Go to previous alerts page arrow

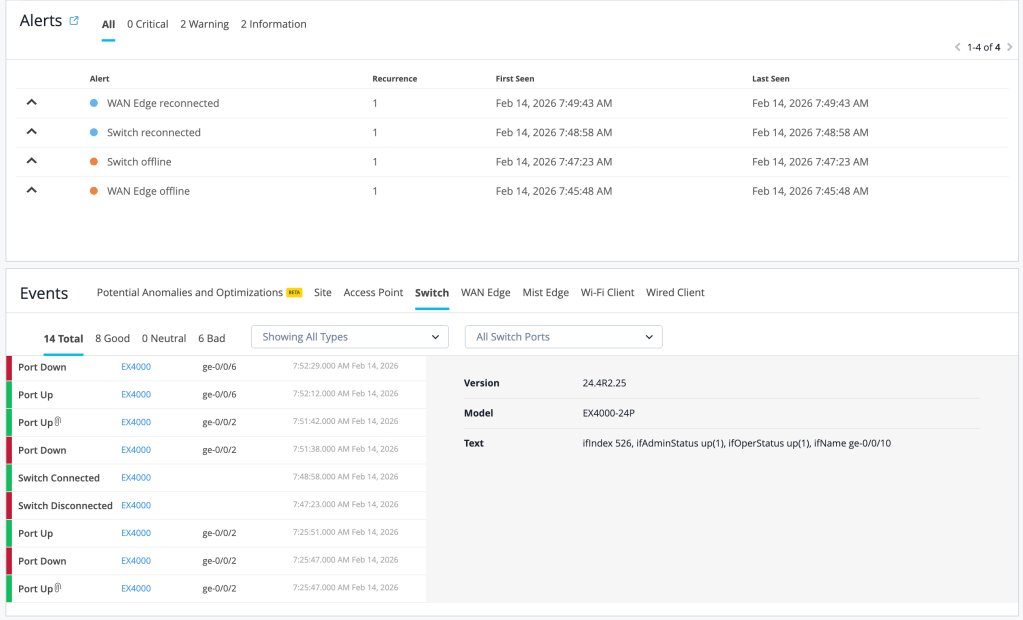pyautogui.click(x=957, y=47)
